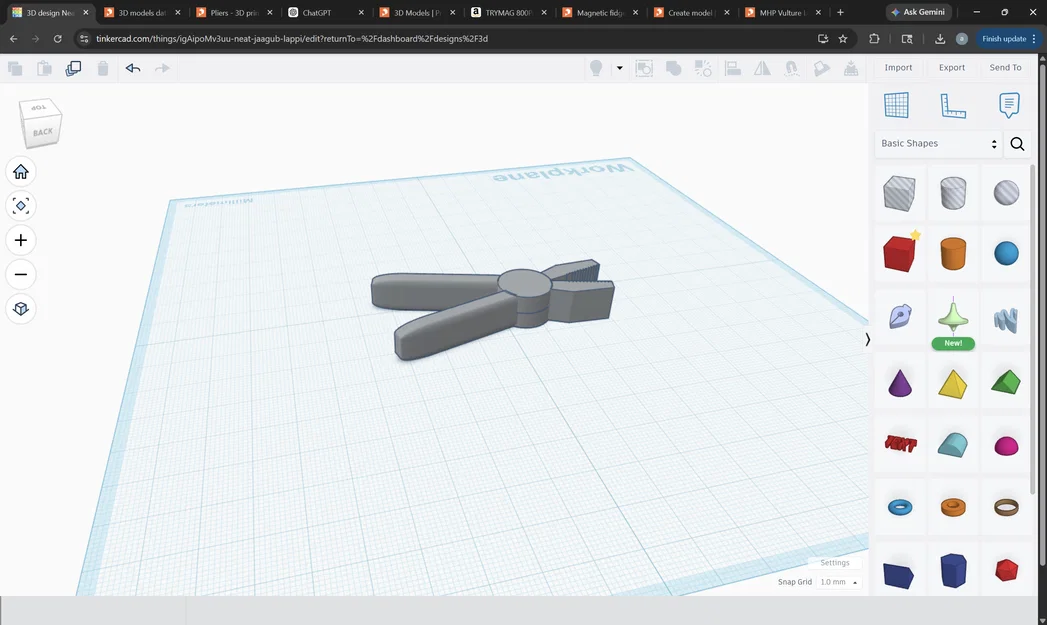Group the selected shapes
The image size is (1047, 625).
click(674, 67)
